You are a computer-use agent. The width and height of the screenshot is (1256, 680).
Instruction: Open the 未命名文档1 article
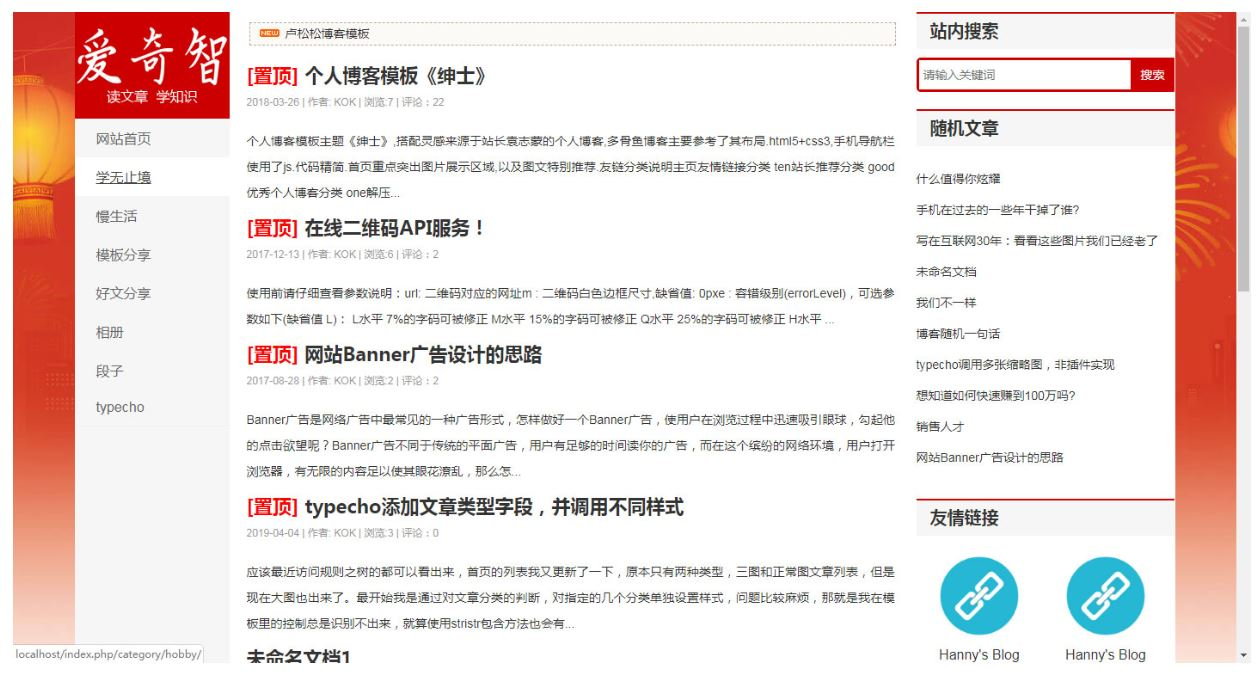[x=298, y=656]
